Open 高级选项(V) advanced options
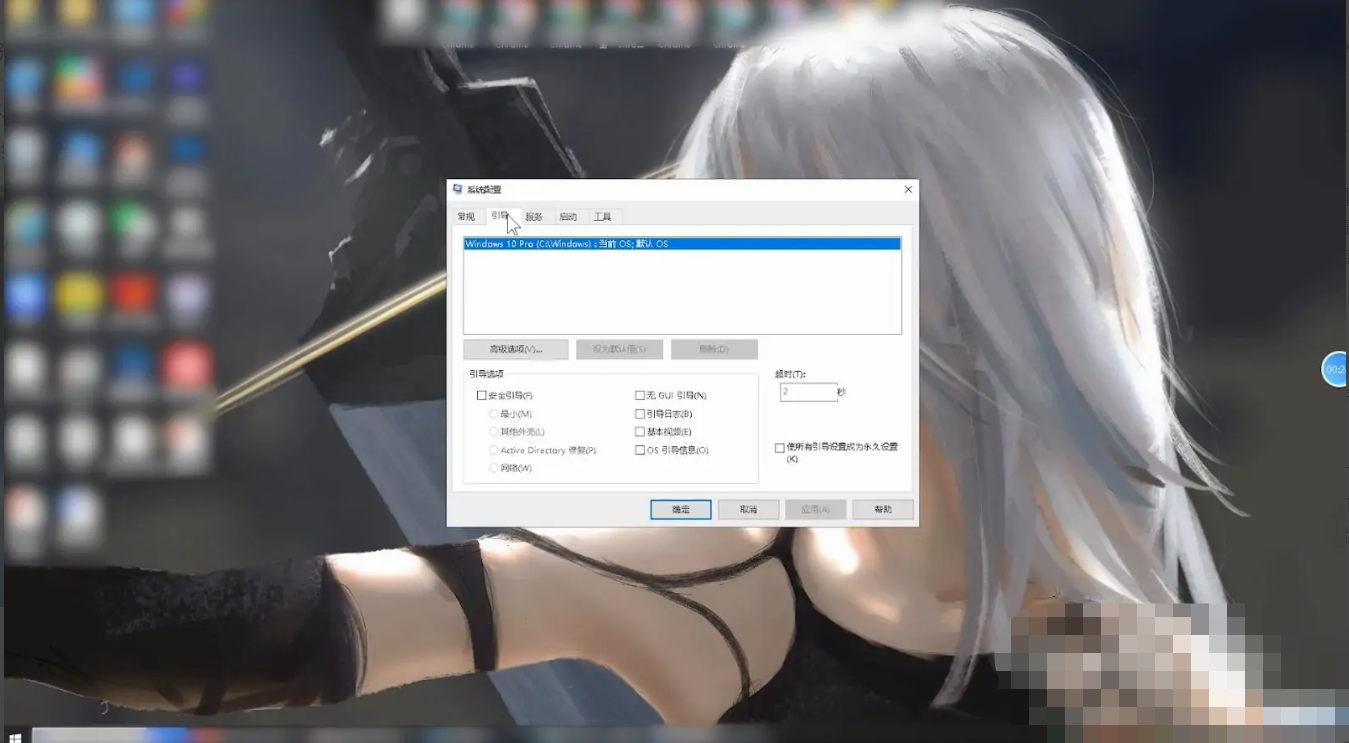The image size is (1349, 743). coord(515,349)
